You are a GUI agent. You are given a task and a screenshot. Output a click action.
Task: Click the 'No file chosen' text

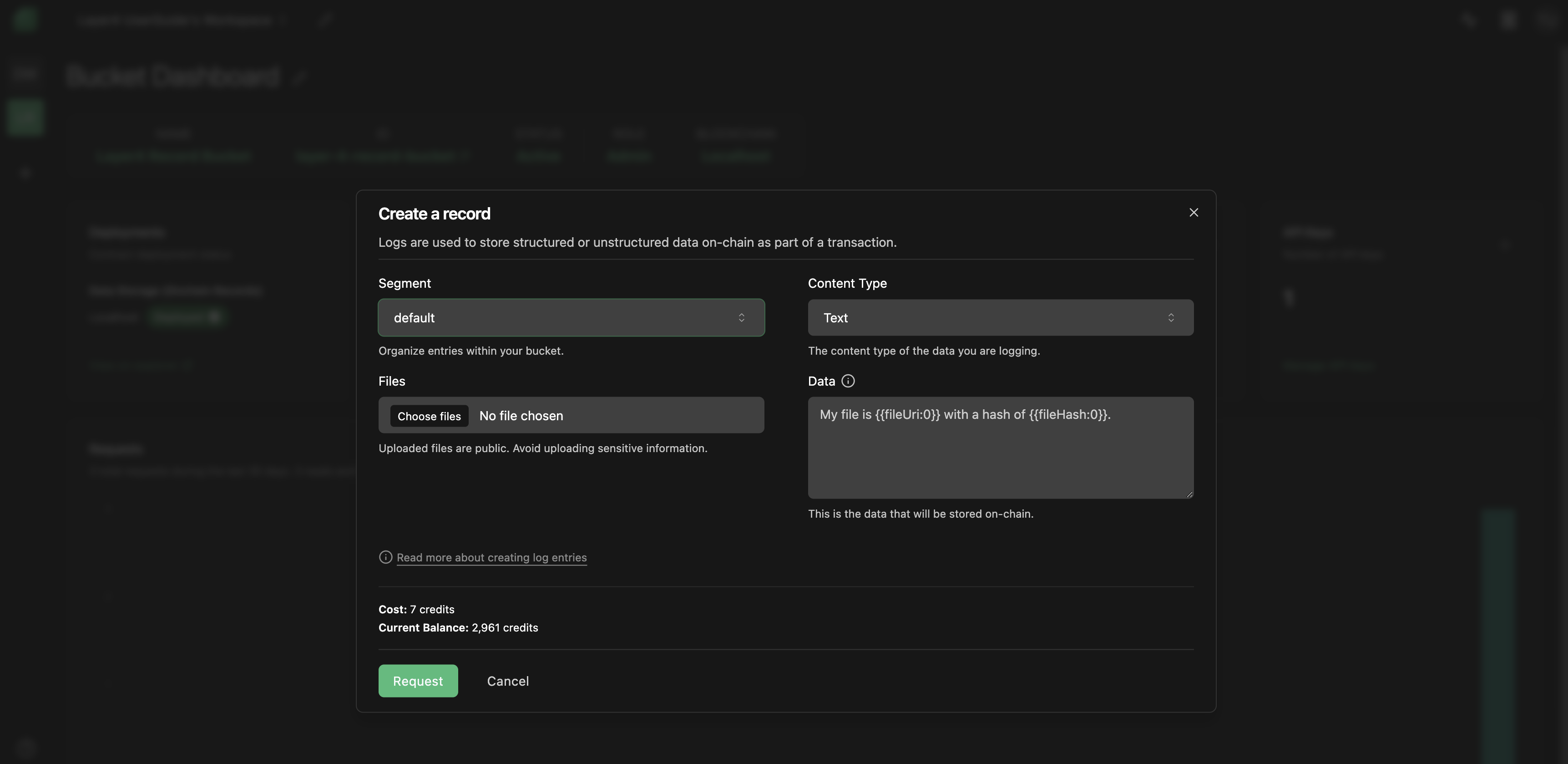point(521,416)
